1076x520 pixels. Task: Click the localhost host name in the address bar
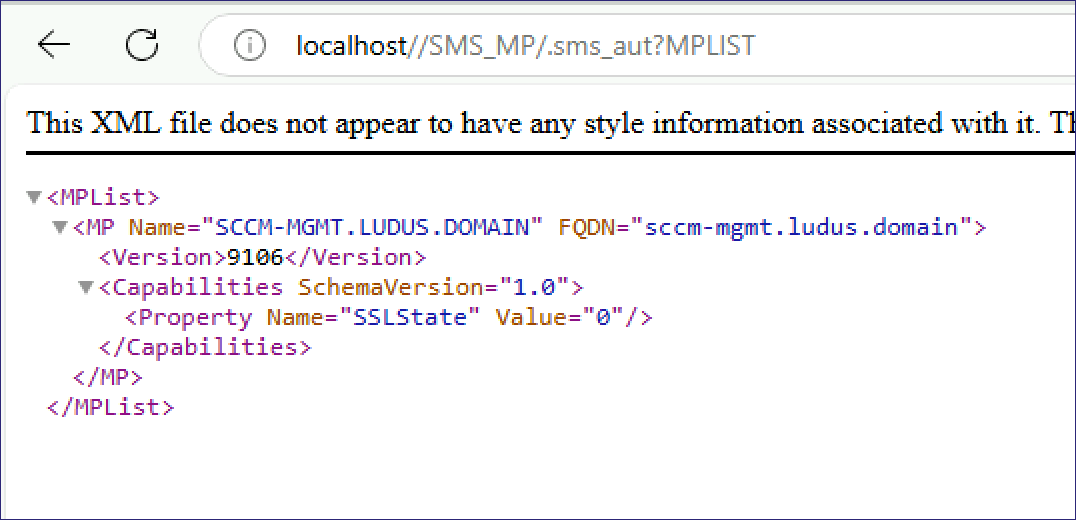(352, 46)
